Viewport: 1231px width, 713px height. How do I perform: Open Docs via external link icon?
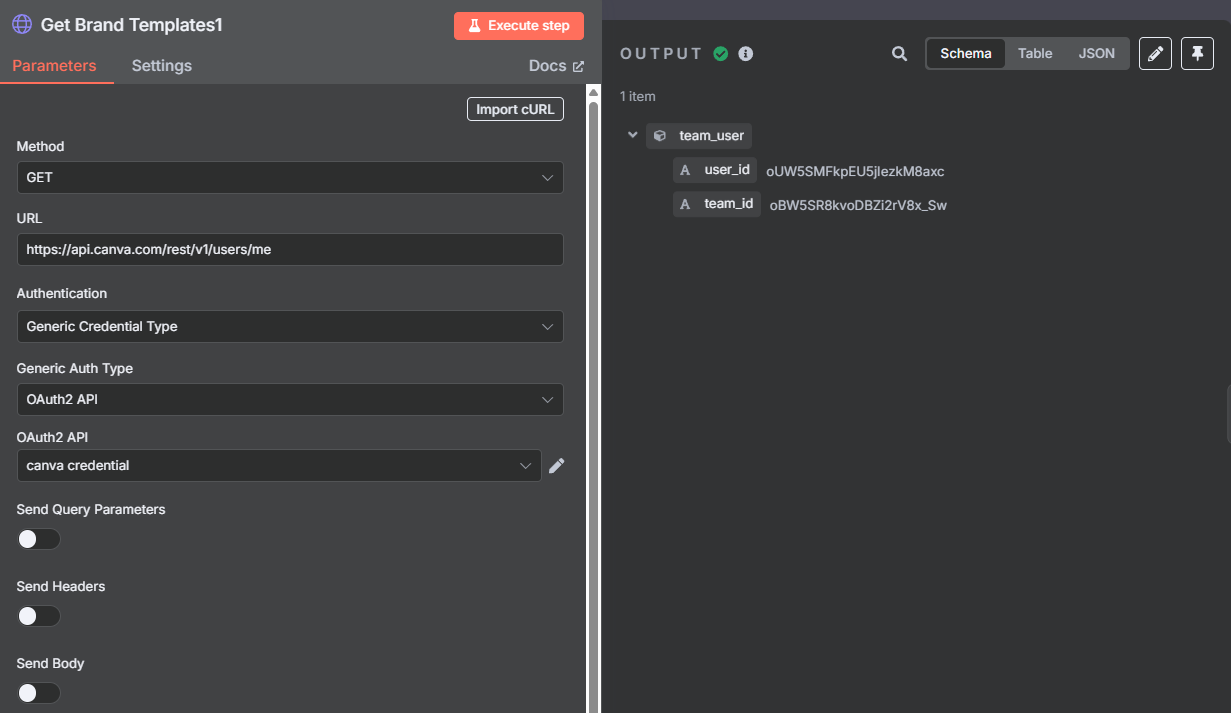point(578,66)
